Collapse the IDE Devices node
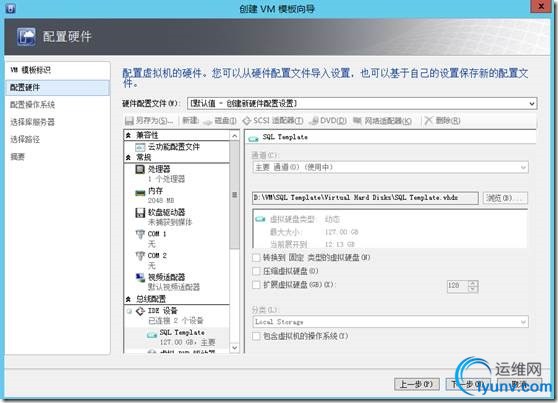The image size is (558, 403). pyautogui.click(x=130, y=312)
